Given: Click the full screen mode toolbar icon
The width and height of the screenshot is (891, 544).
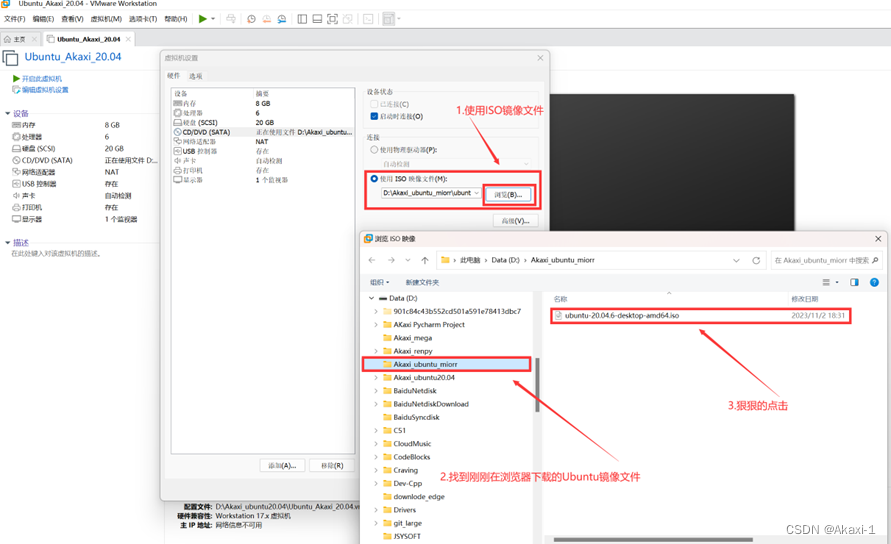Looking at the screenshot, I should (x=332, y=19).
